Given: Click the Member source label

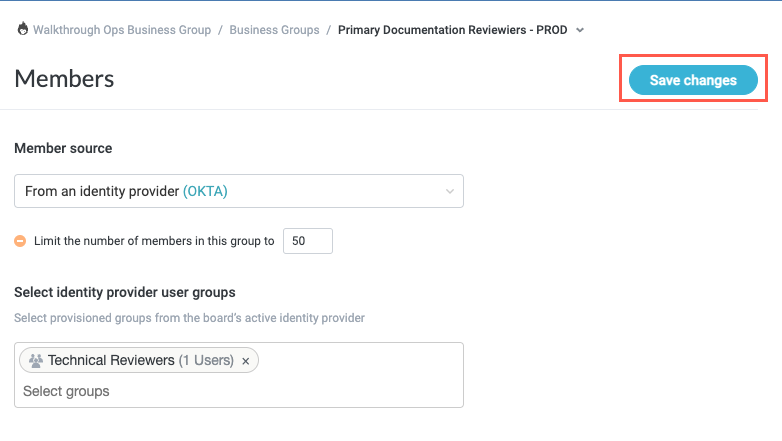Looking at the screenshot, I should pos(63,148).
